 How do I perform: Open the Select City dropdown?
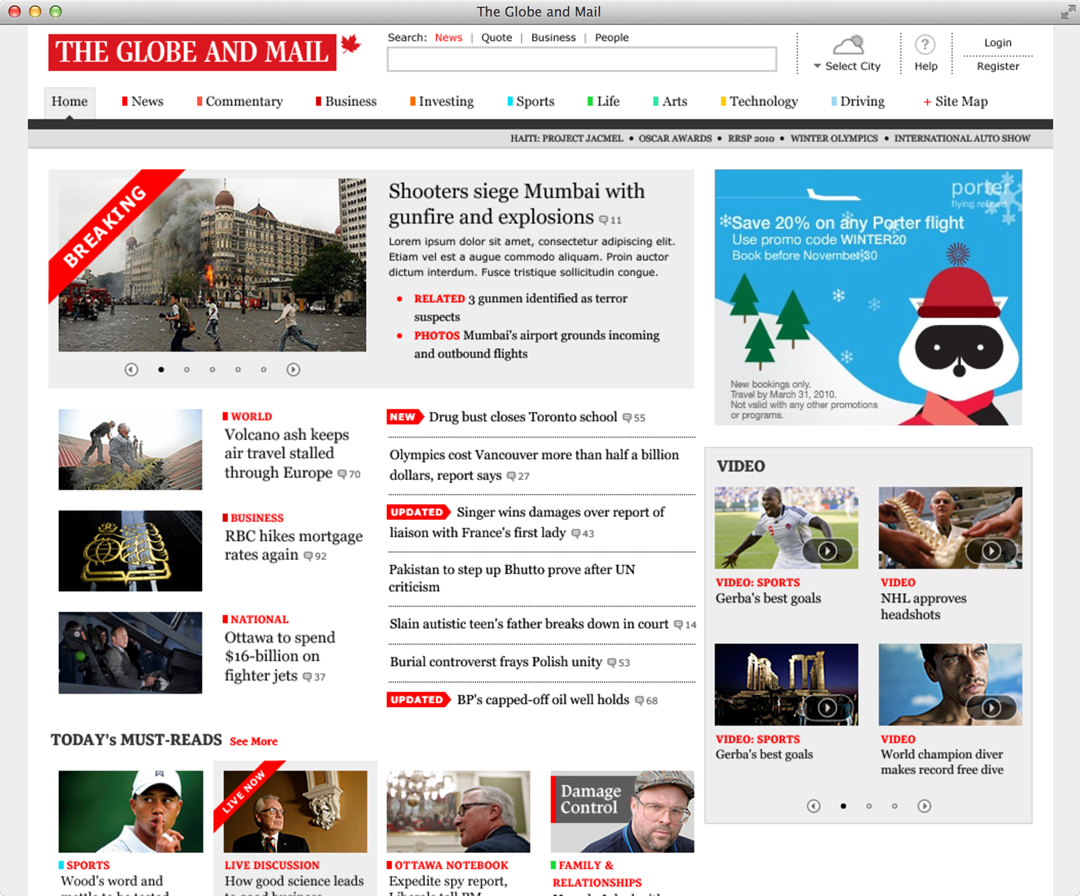(847, 66)
